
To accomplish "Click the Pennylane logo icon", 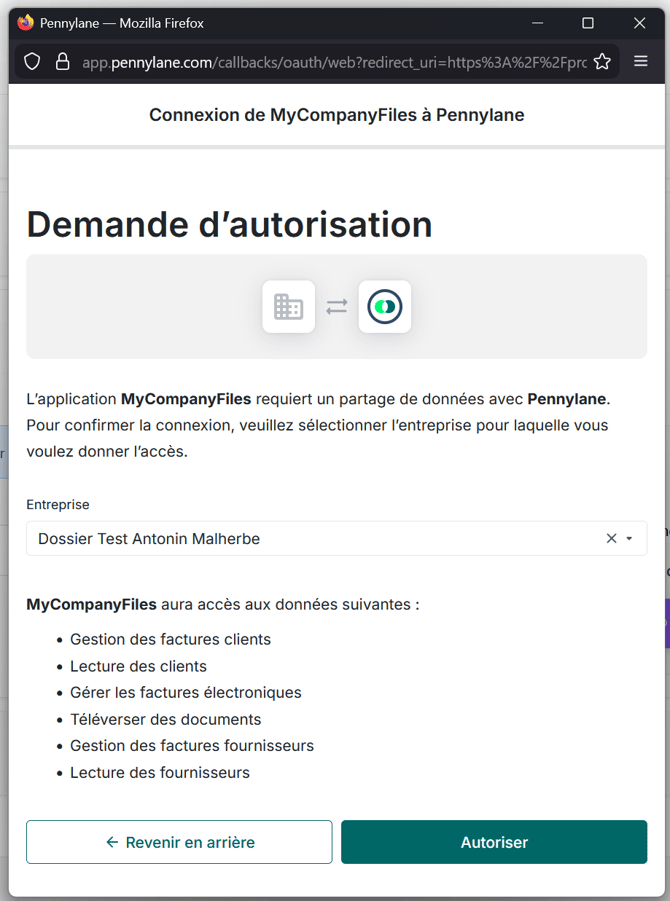I will 385,307.
